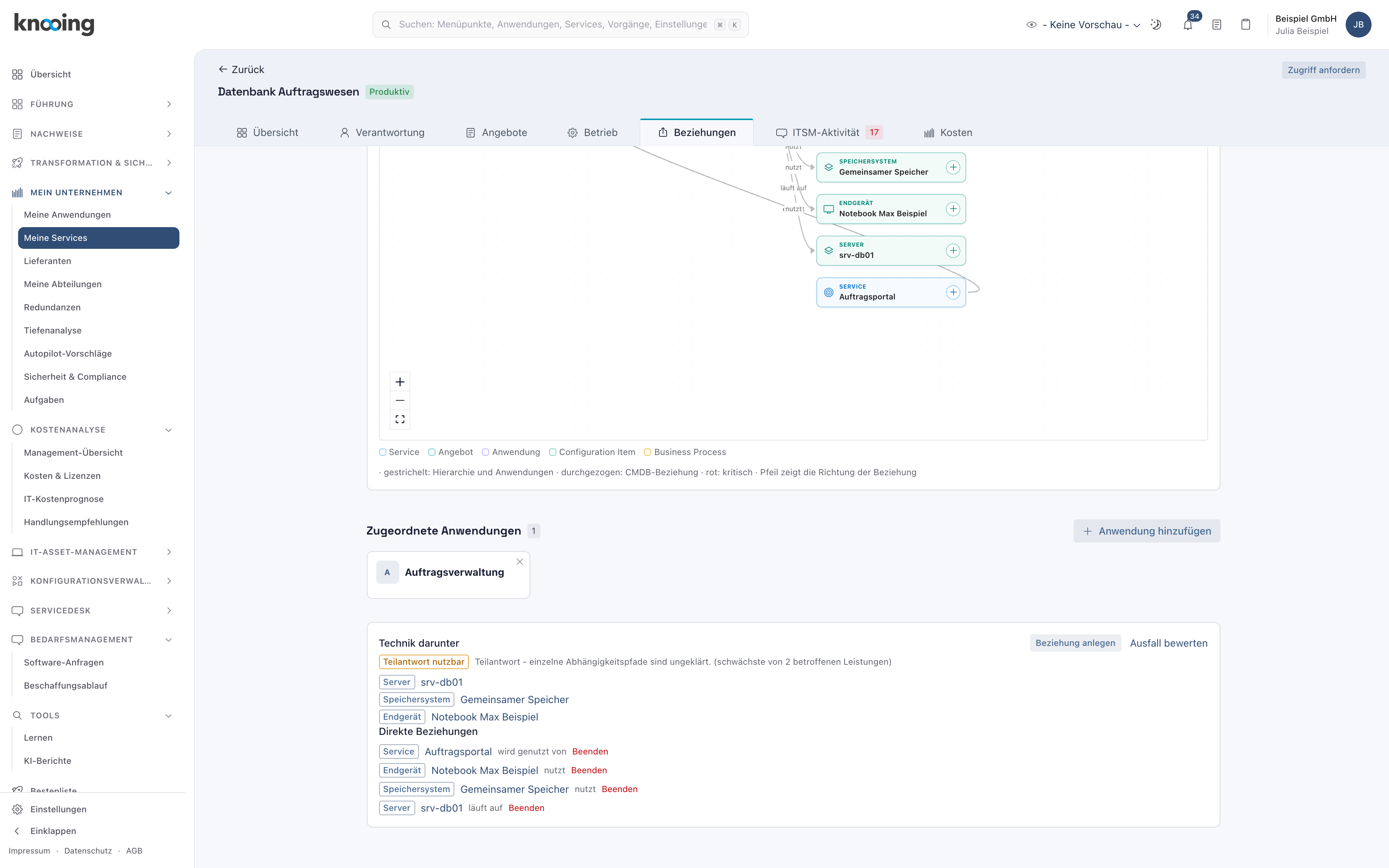Click Anwendung hinzufügen button

(x=1147, y=531)
